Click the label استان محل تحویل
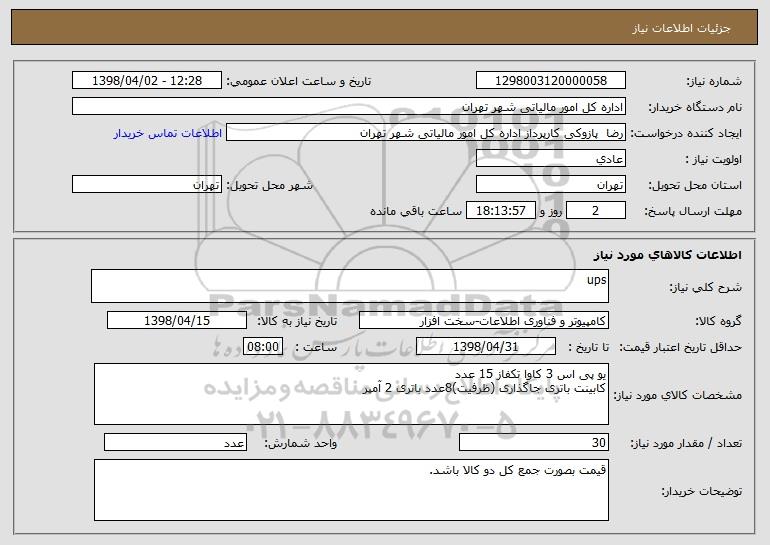The image size is (770, 545). coord(695,185)
